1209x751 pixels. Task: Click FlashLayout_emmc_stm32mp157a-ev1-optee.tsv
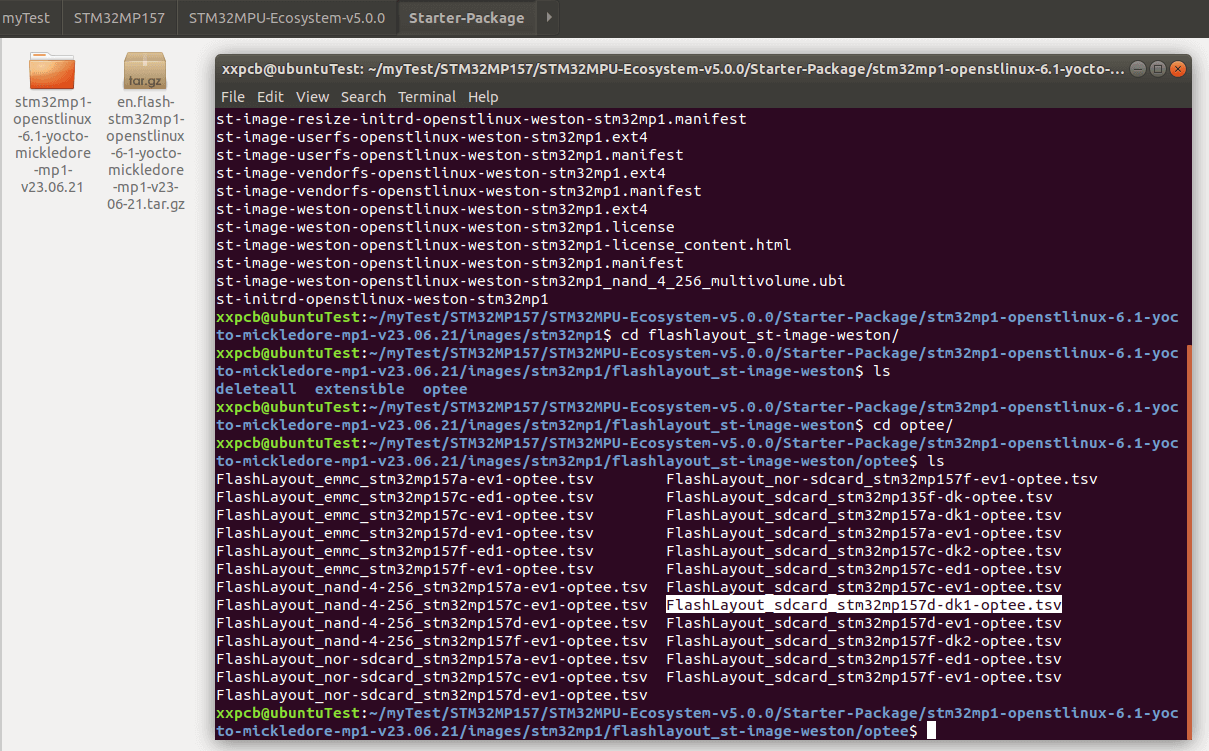405,479
